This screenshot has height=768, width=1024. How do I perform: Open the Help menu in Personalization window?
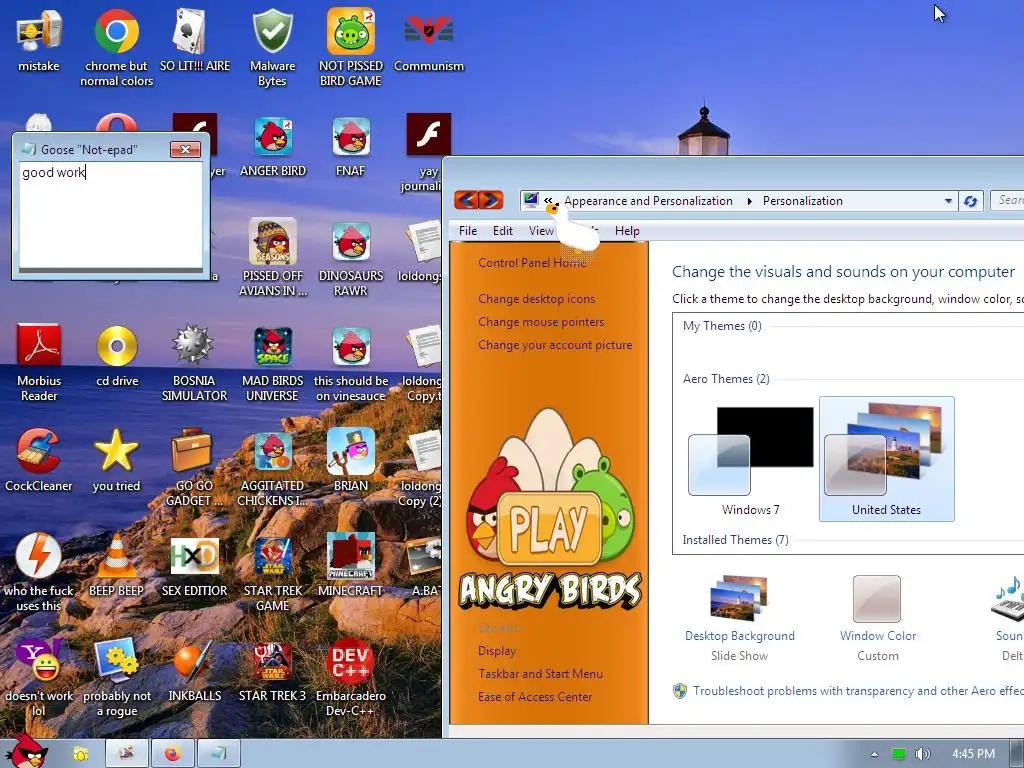627,231
